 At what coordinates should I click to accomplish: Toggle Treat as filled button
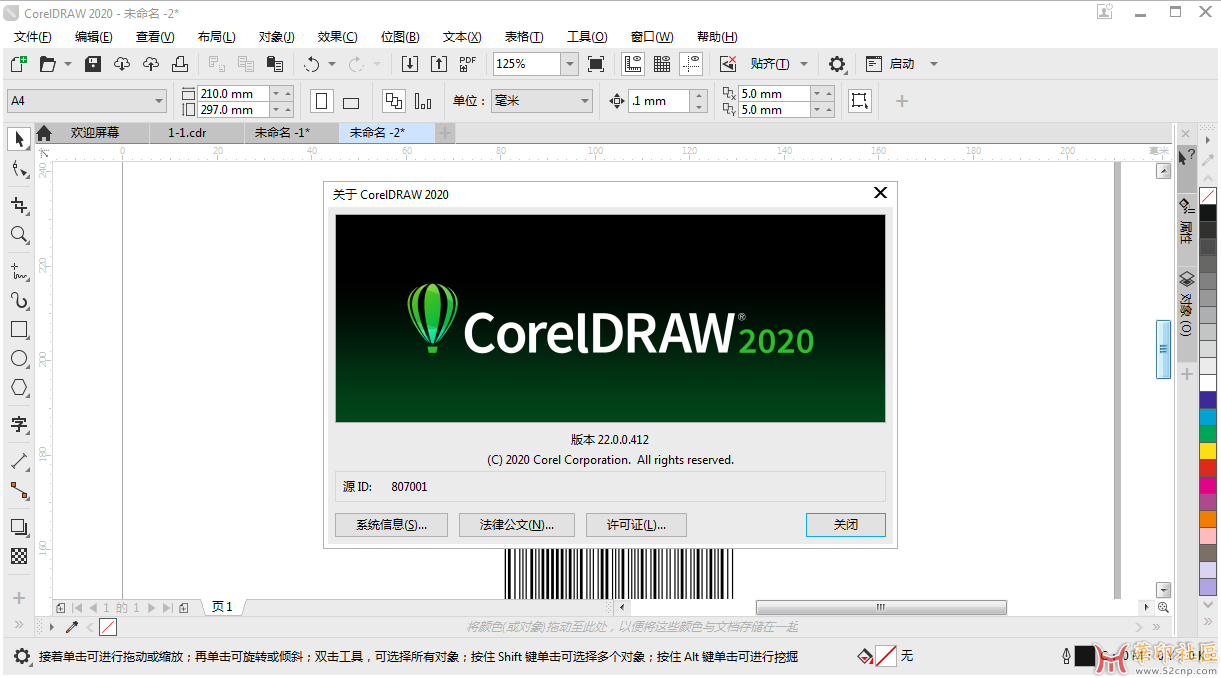860,101
